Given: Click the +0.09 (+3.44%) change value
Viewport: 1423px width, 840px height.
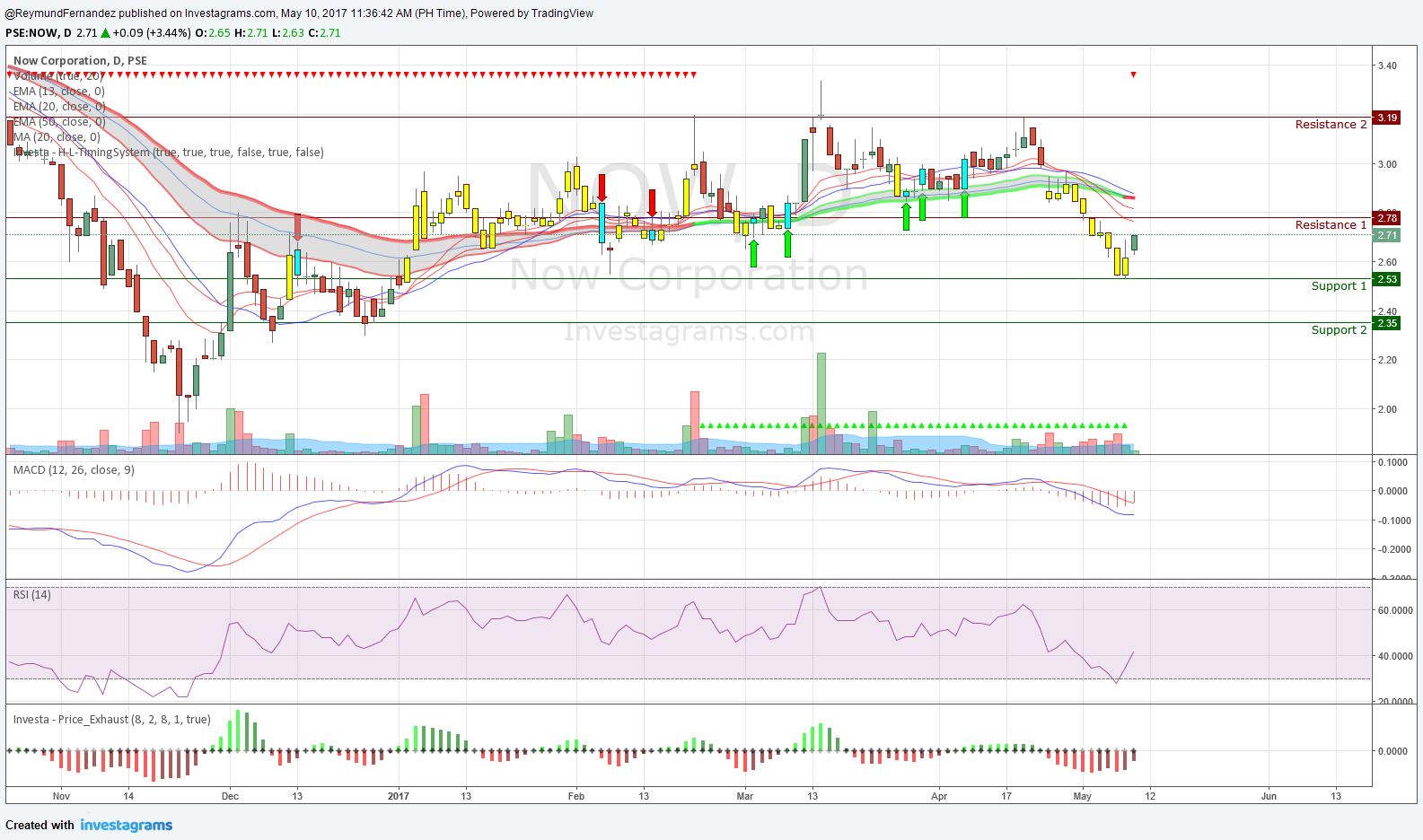Looking at the screenshot, I should pyautogui.click(x=152, y=33).
